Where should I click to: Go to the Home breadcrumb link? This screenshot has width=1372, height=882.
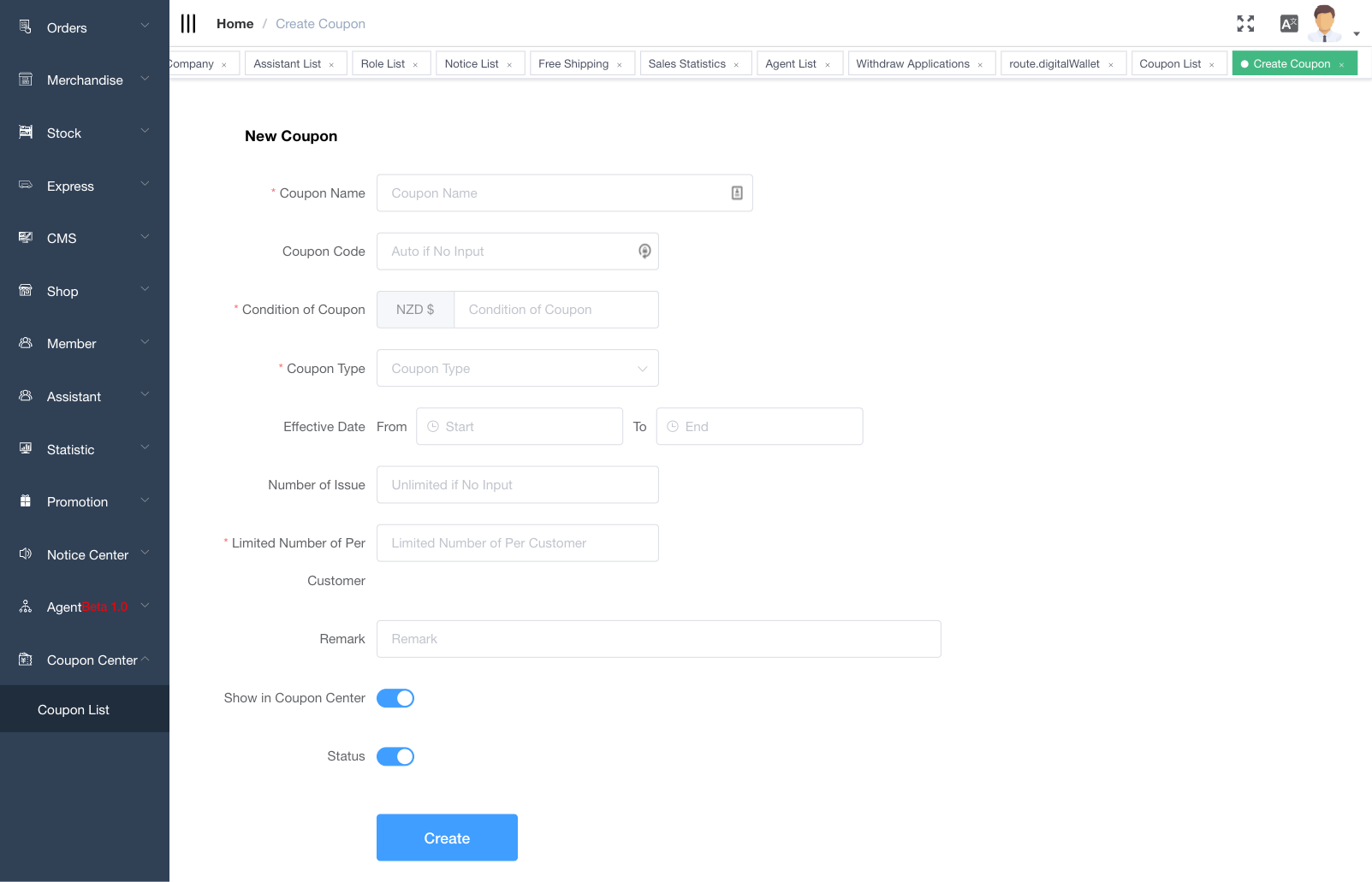[x=235, y=24]
